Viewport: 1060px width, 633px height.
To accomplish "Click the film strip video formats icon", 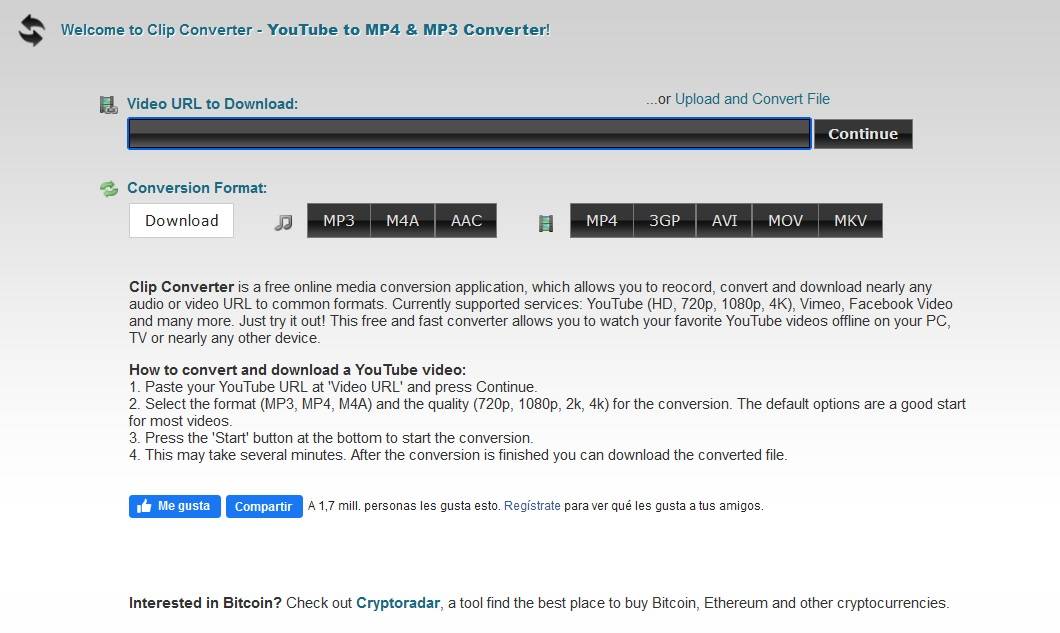I will [x=546, y=223].
